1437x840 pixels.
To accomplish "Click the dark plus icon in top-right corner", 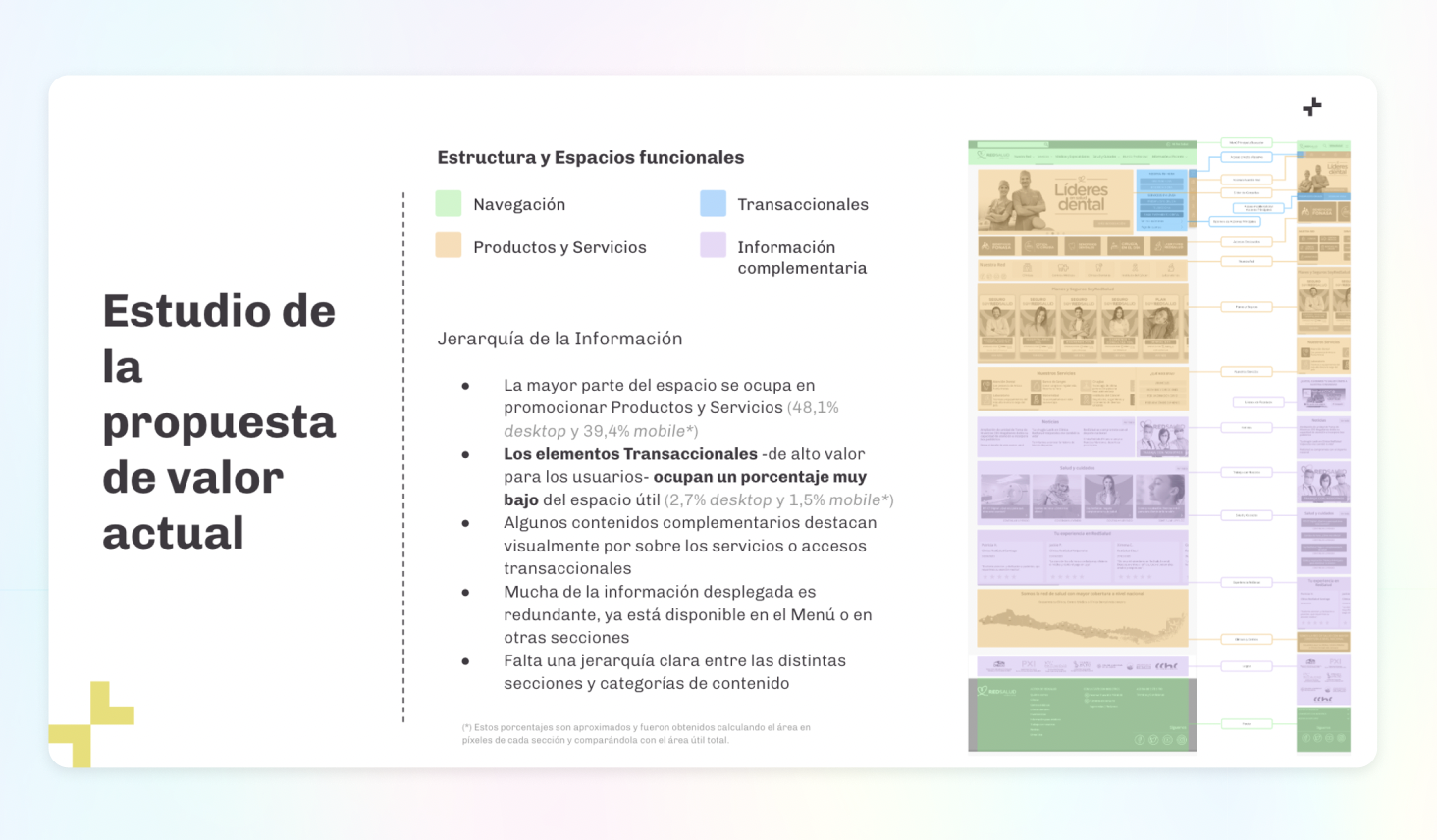I will tap(1311, 106).
